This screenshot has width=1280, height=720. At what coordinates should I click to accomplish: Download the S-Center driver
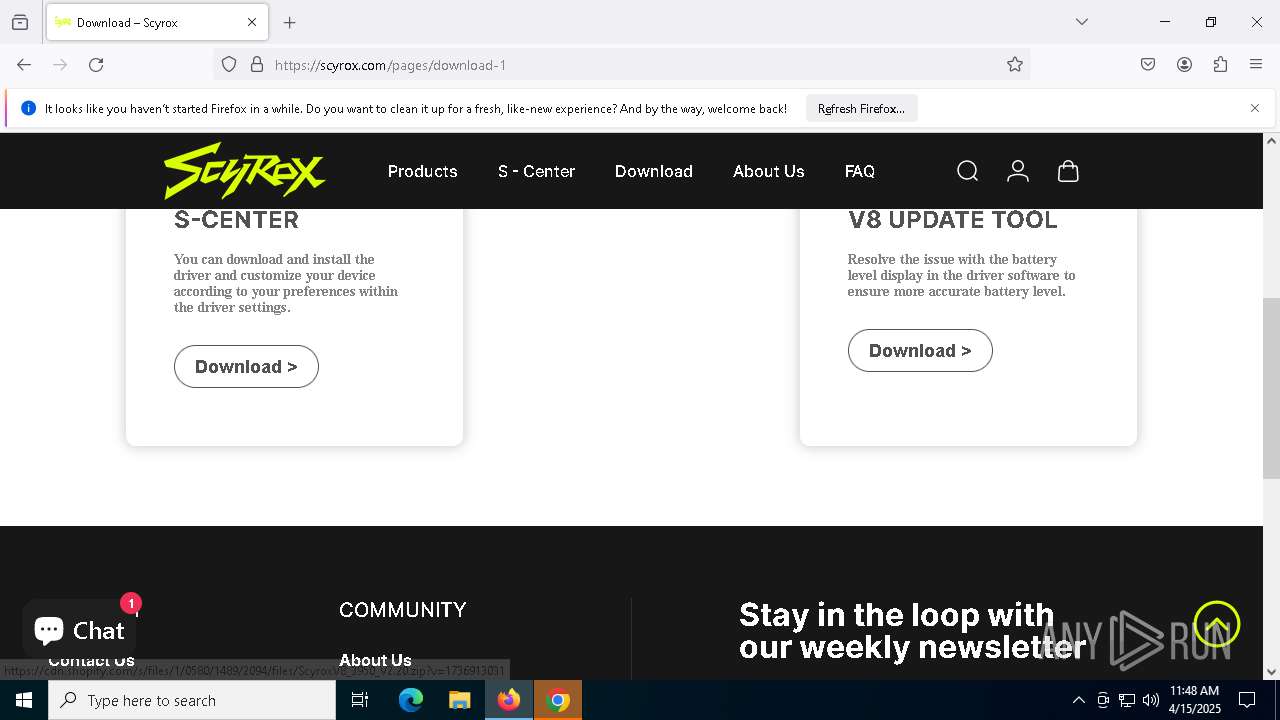tap(246, 367)
